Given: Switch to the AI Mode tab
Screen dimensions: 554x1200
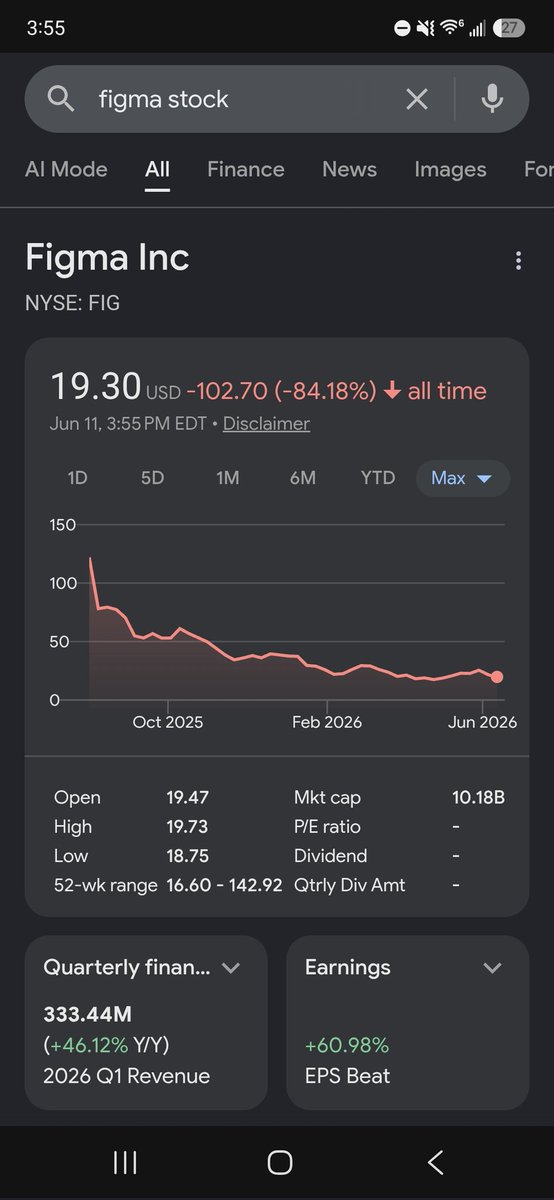Looking at the screenshot, I should coord(66,170).
